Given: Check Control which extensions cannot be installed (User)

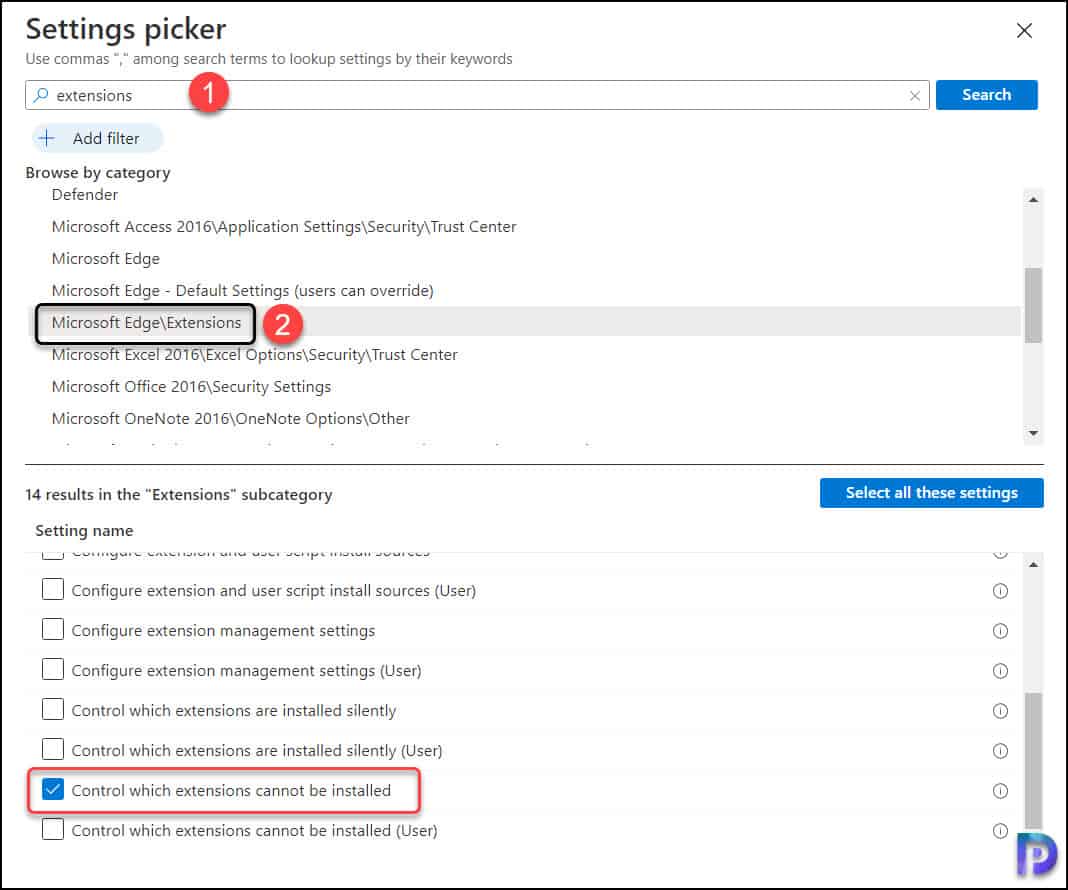Looking at the screenshot, I should pyautogui.click(x=53, y=829).
